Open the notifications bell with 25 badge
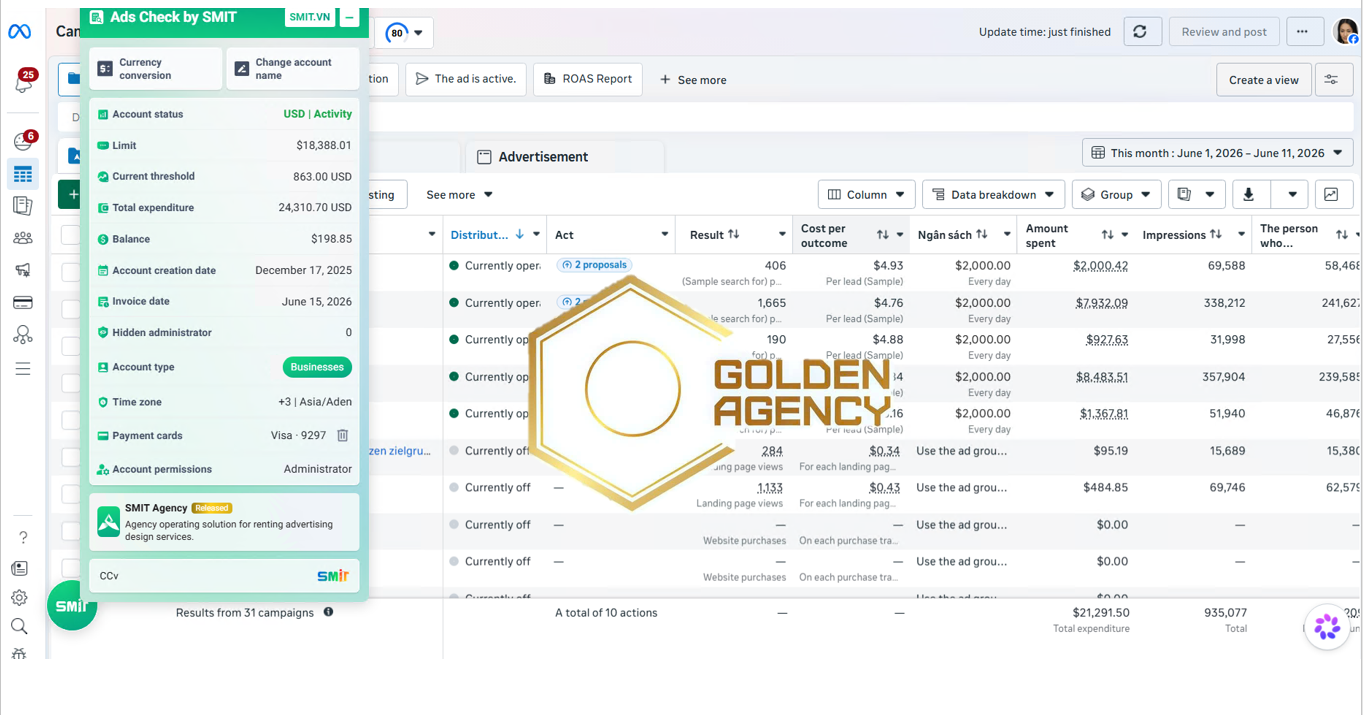The width and height of the screenshot is (1363, 715). click(23, 82)
